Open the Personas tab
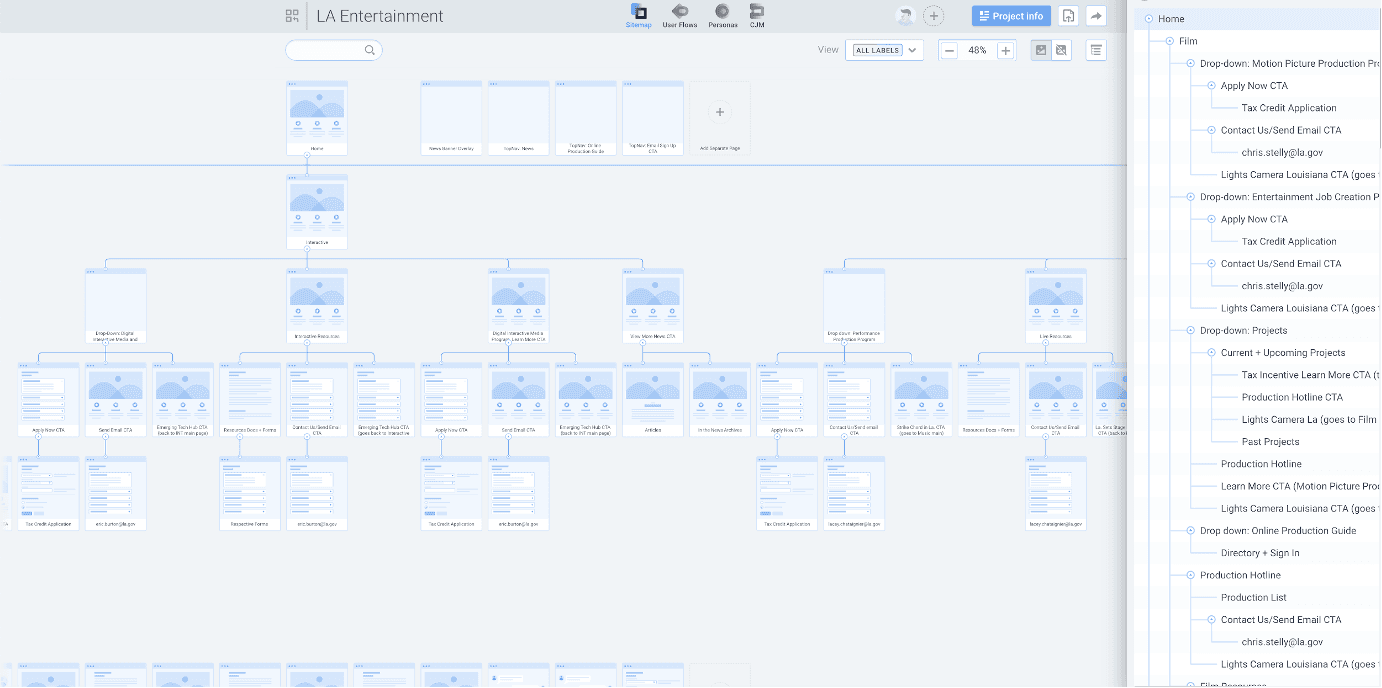Image resolution: width=1382 pixels, height=688 pixels. pyautogui.click(x=722, y=16)
